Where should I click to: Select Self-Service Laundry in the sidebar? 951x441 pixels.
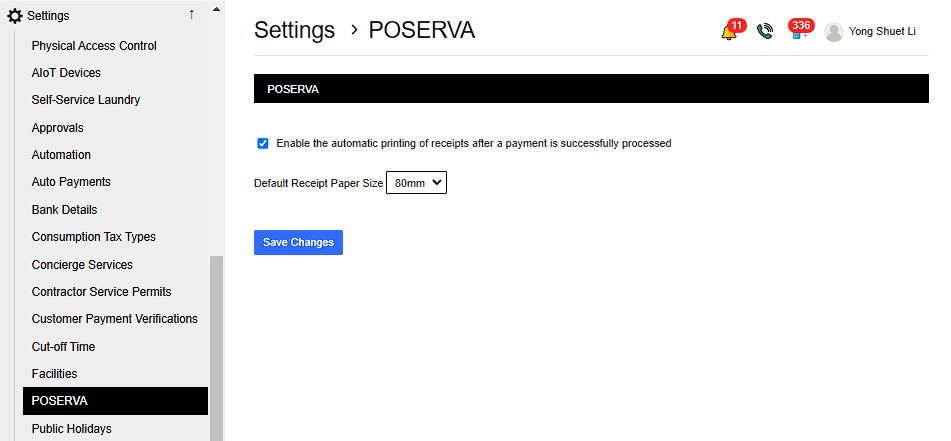[x=86, y=100]
